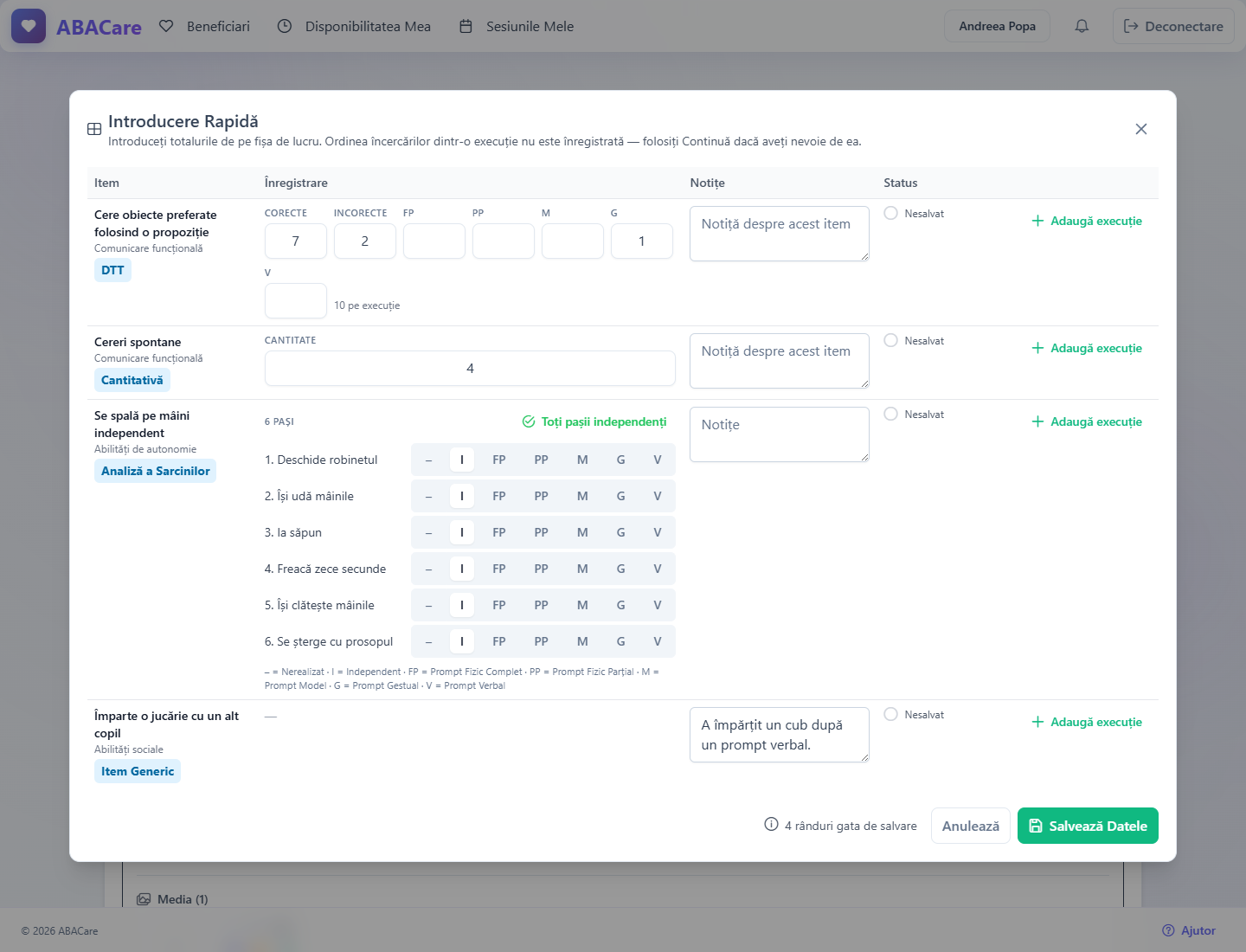1246x952 pixels.
Task: Close the Introducere Rapidă dialog
Action: click(1141, 129)
